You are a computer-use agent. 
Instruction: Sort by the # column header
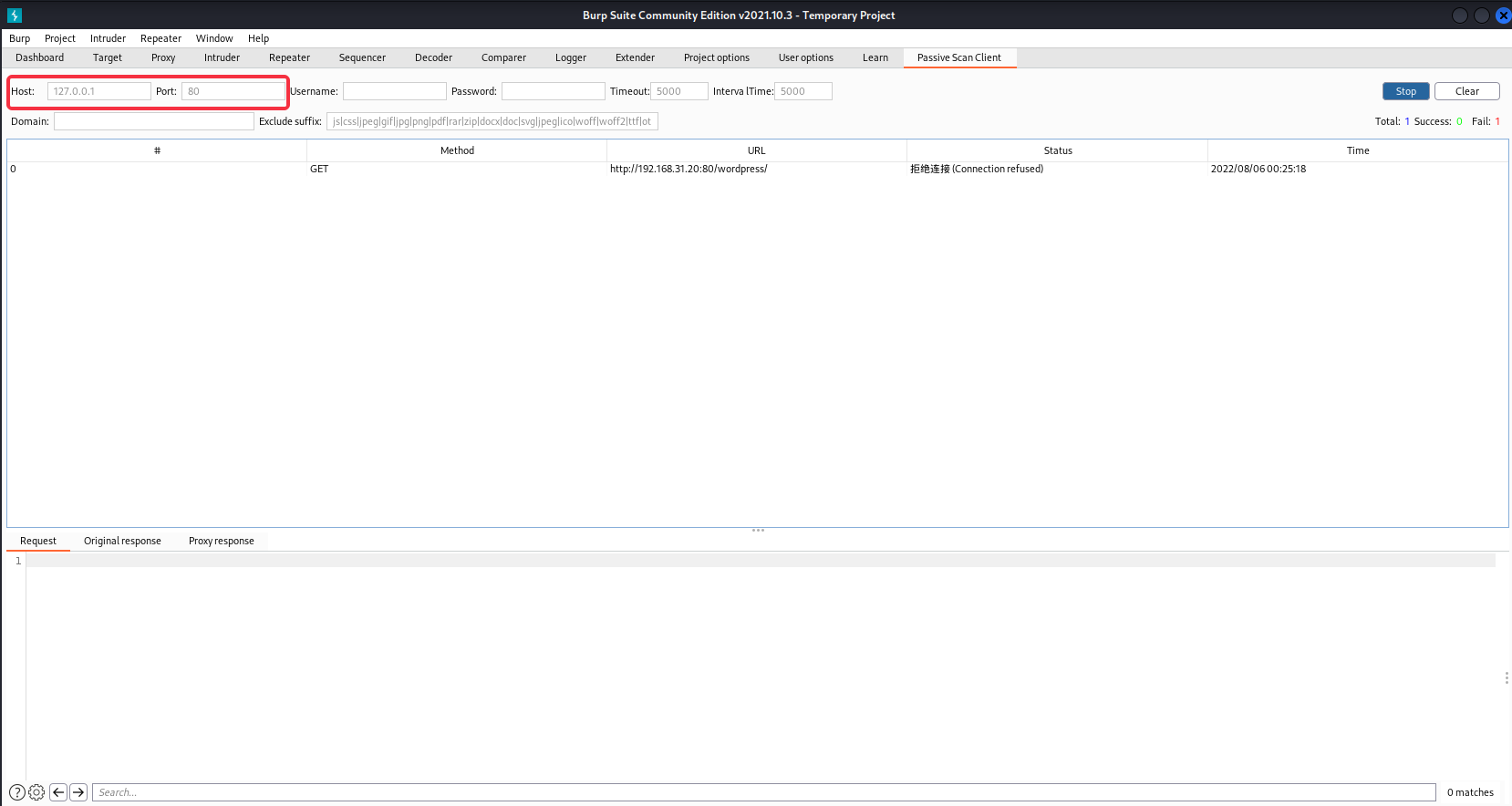(157, 150)
